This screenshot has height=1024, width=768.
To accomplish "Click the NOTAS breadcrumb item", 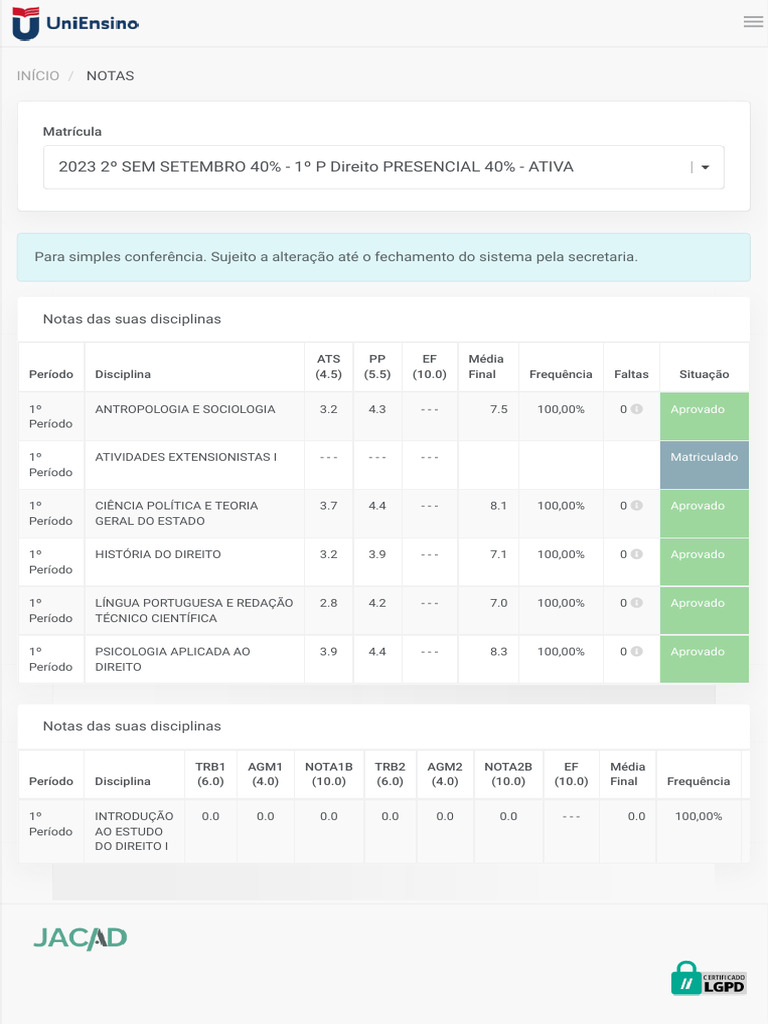I will coord(110,76).
